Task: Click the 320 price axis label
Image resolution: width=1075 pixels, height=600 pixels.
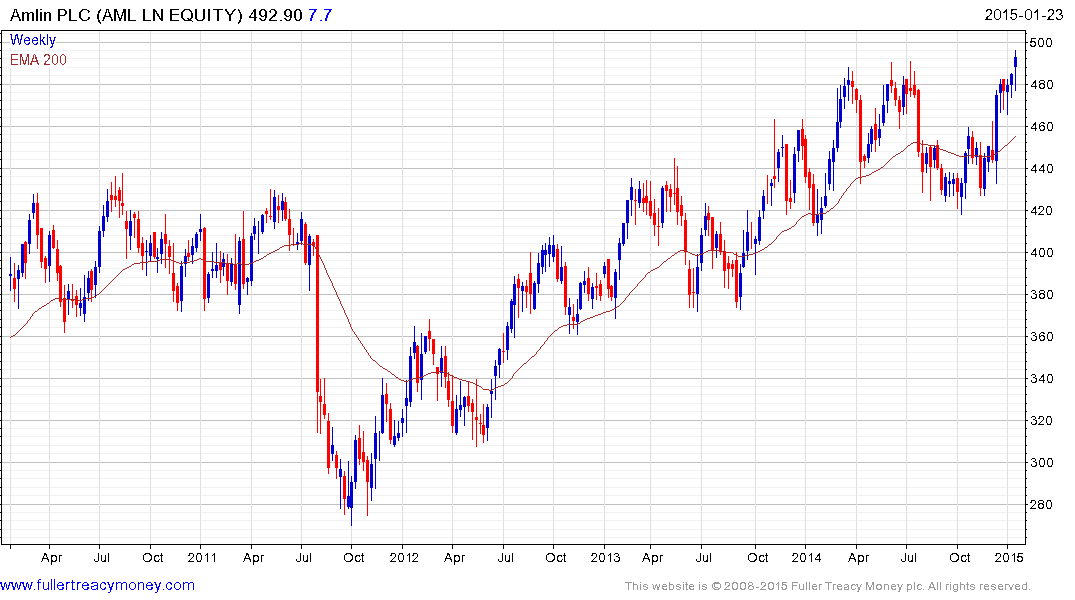Action: (x=1041, y=420)
